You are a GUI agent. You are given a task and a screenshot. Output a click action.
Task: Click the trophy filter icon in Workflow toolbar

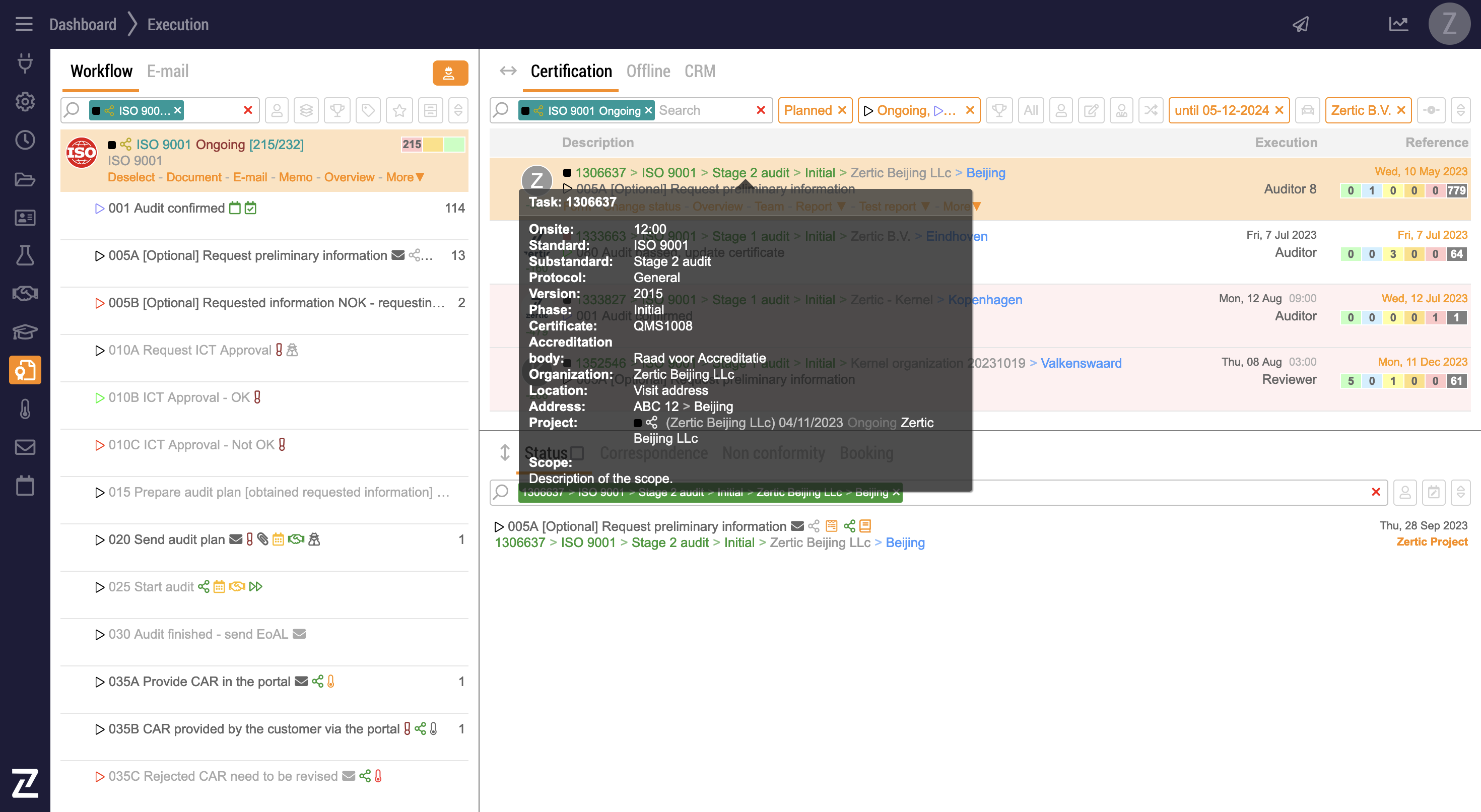point(338,110)
